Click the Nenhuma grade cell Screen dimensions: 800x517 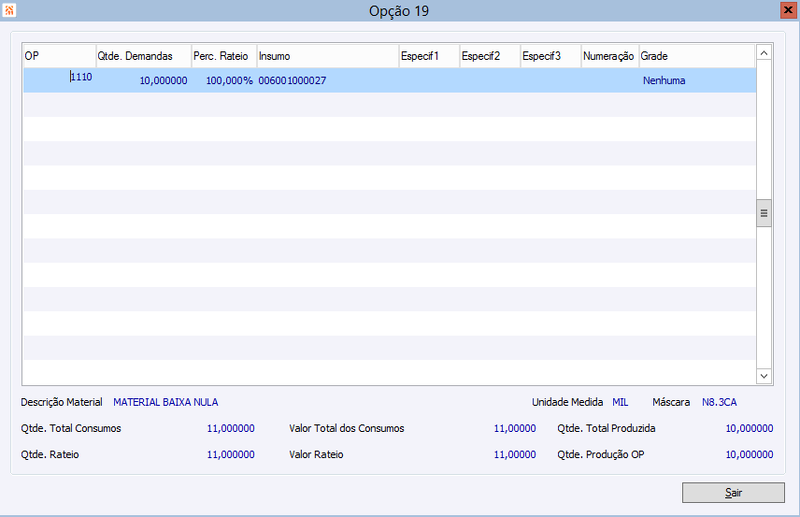pos(664,81)
